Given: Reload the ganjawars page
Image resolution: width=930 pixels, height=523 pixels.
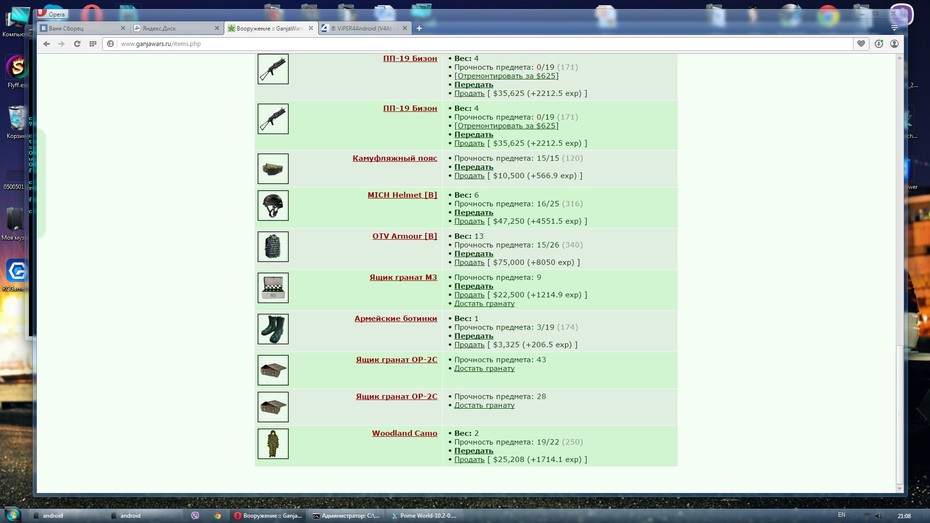Looking at the screenshot, I should coord(77,44).
